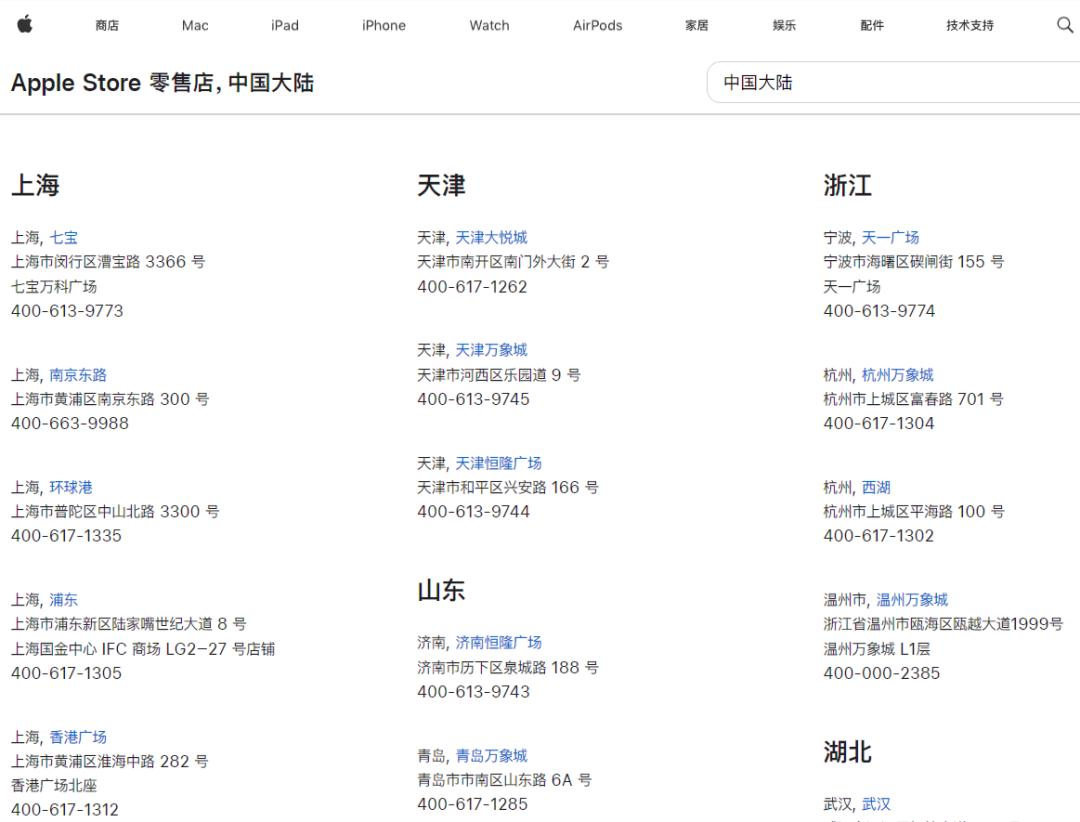Go to the iPhone navigation item
Image resolution: width=1080 pixels, height=822 pixels.
384,26
